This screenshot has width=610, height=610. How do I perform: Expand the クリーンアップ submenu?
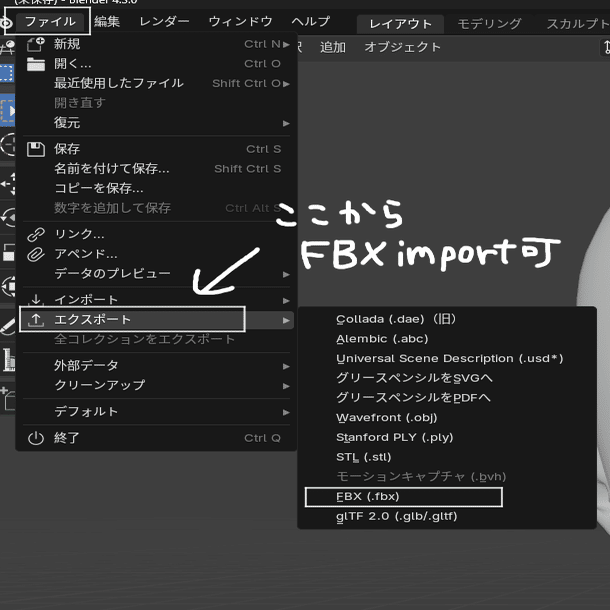tap(156, 385)
